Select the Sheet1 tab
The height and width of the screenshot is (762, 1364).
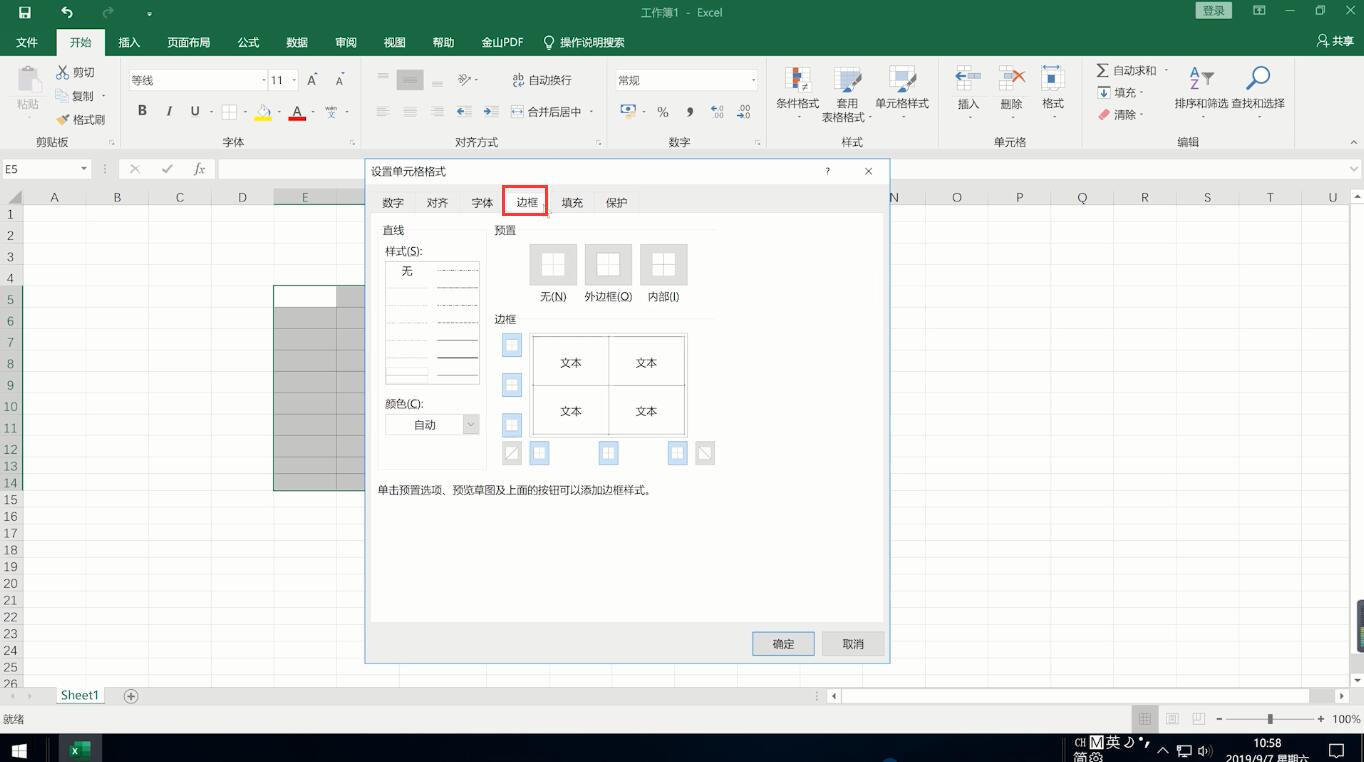pos(80,695)
